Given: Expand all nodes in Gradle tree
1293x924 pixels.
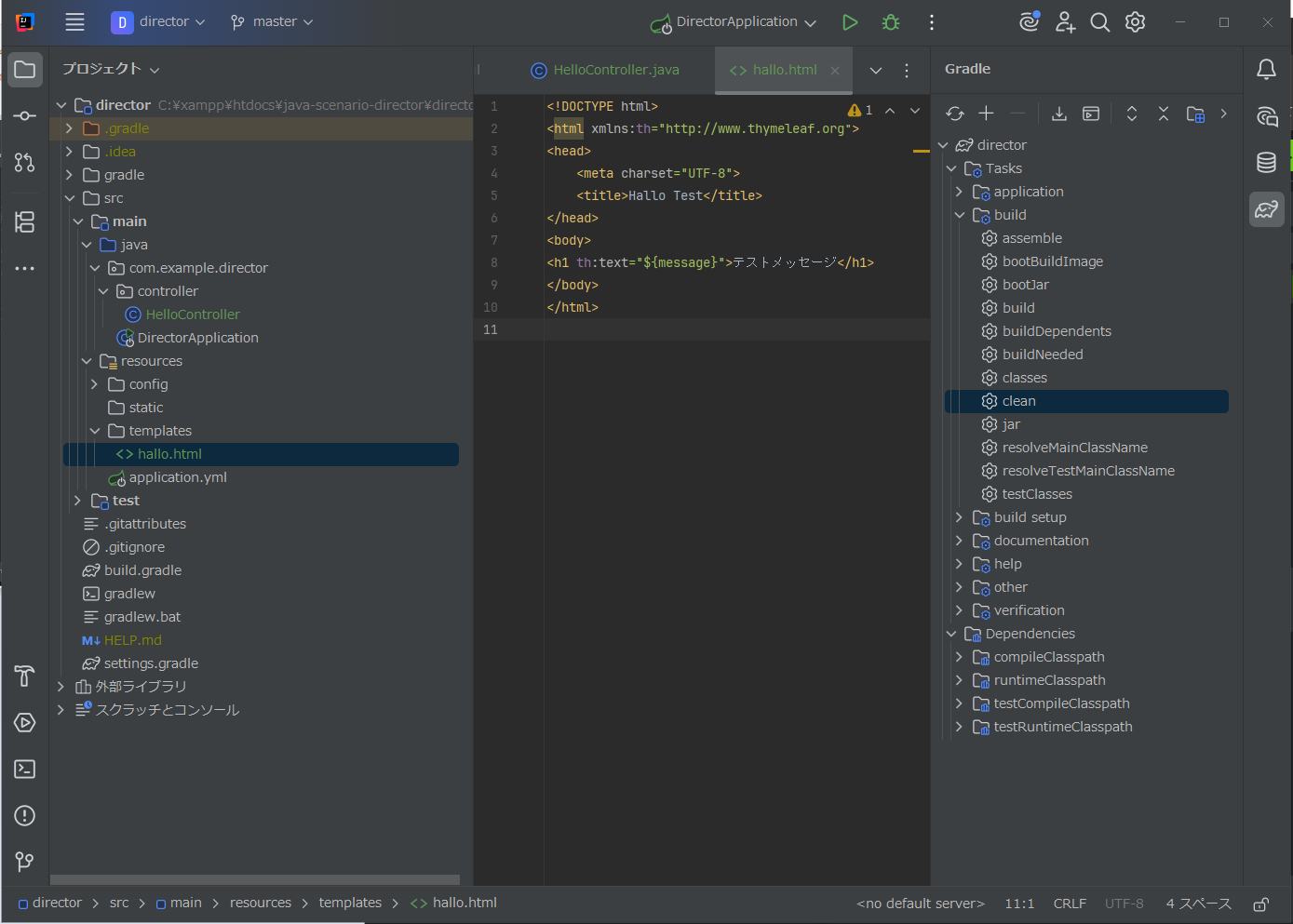Looking at the screenshot, I should pyautogui.click(x=1132, y=114).
